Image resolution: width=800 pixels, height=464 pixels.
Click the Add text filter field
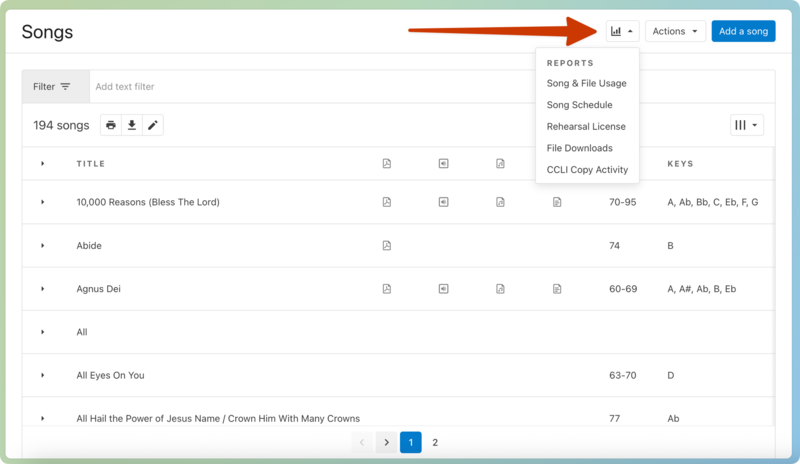click(x=430, y=87)
